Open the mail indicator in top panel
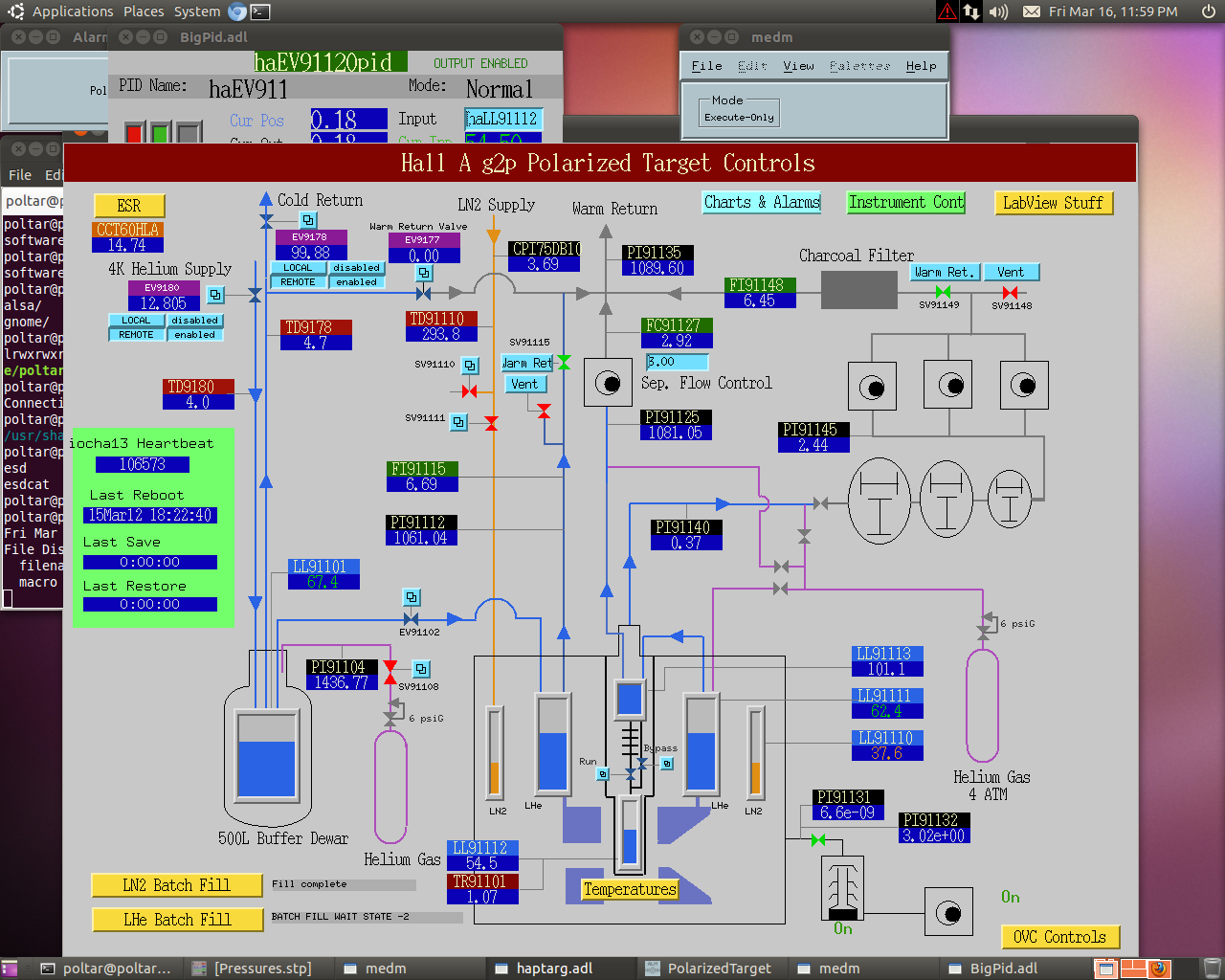Screen dimensions: 1225x980 coord(1031,11)
